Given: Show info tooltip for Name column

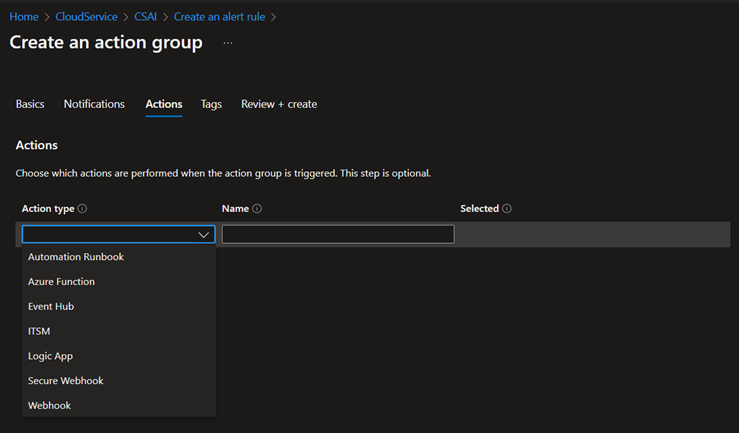Looking at the screenshot, I should [257, 208].
